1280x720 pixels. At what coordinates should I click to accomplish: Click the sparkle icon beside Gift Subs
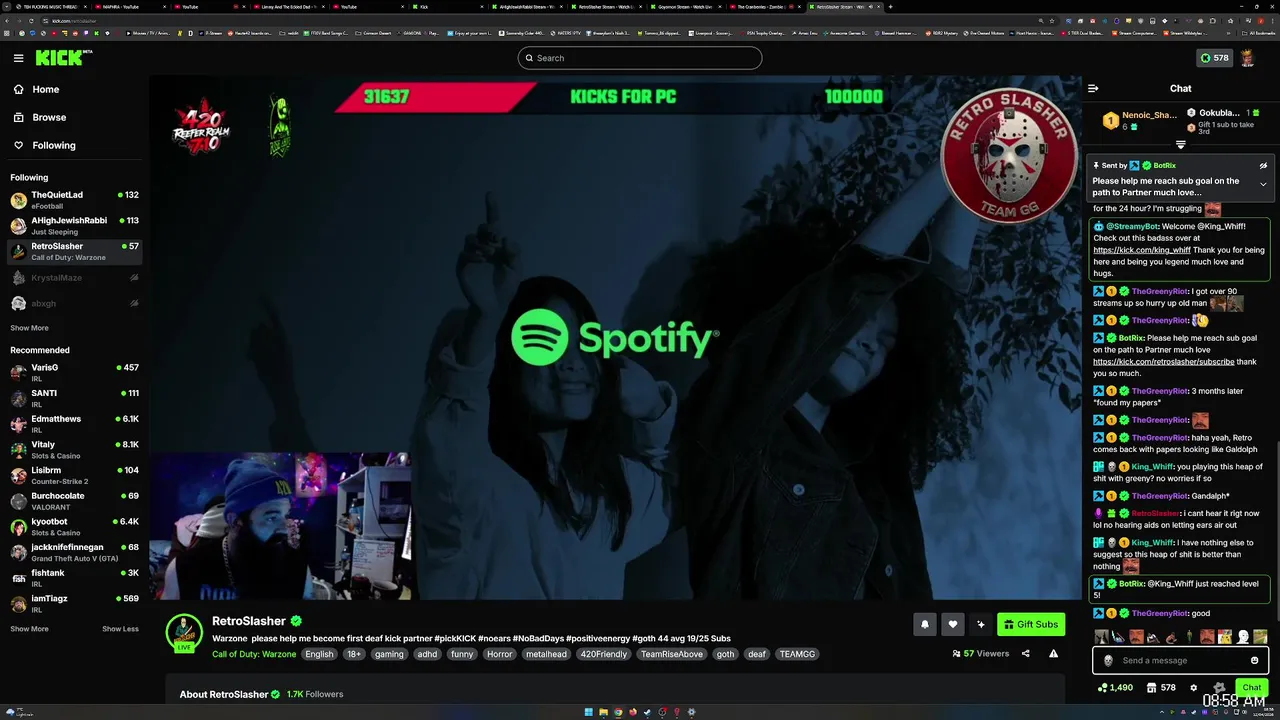point(980,624)
